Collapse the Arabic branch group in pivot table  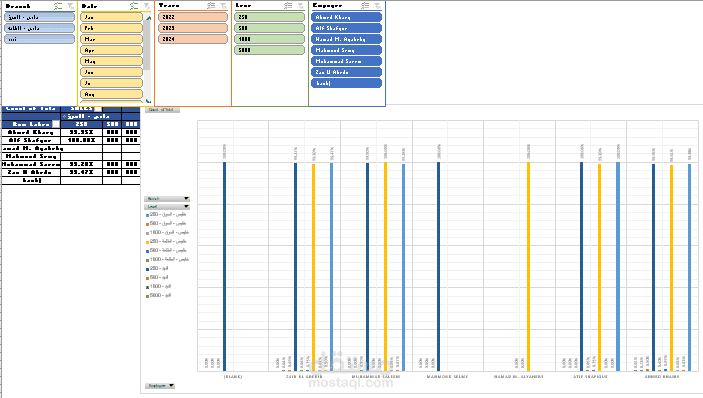point(64,117)
